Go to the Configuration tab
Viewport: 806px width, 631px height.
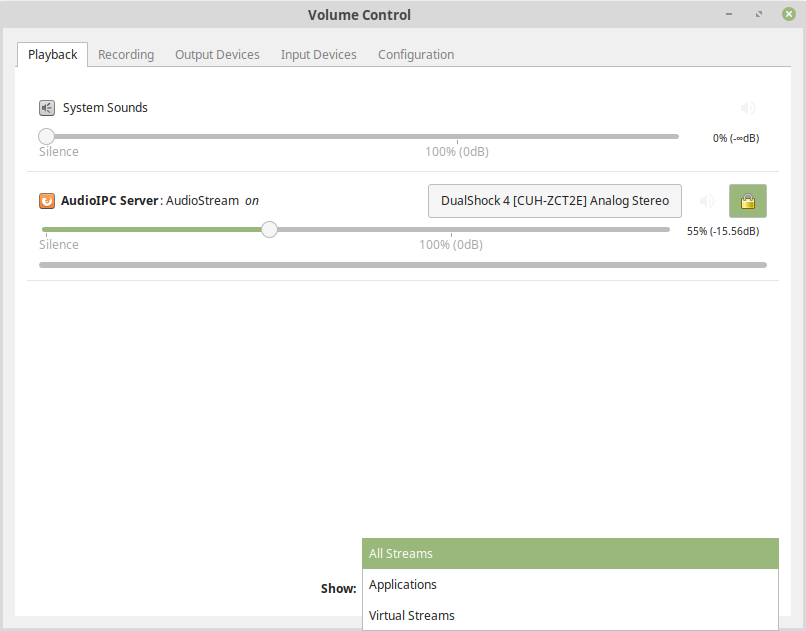tap(416, 54)
